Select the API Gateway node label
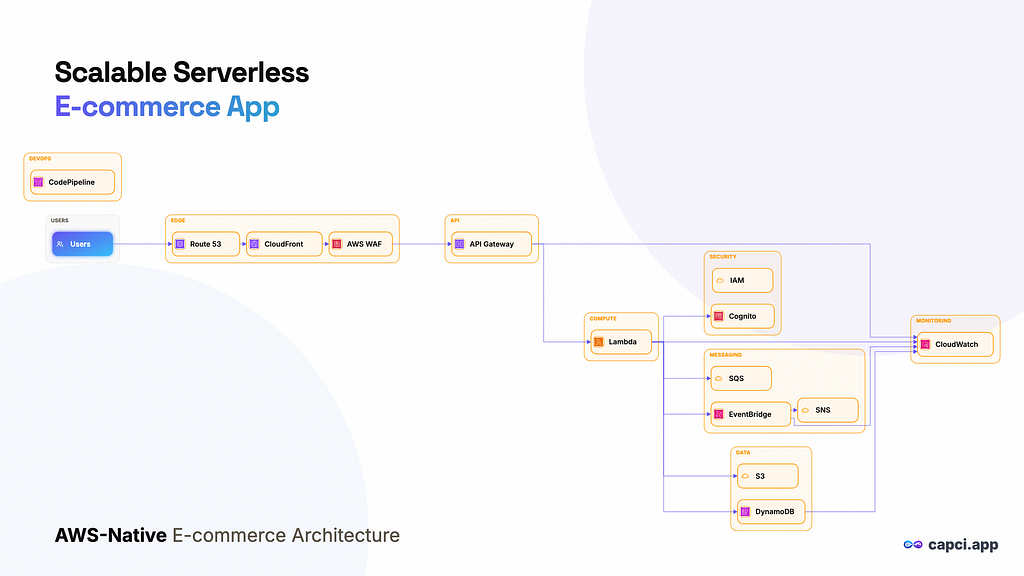The width and height of the screenshot is (1024, 576). [x=492, y=244]
